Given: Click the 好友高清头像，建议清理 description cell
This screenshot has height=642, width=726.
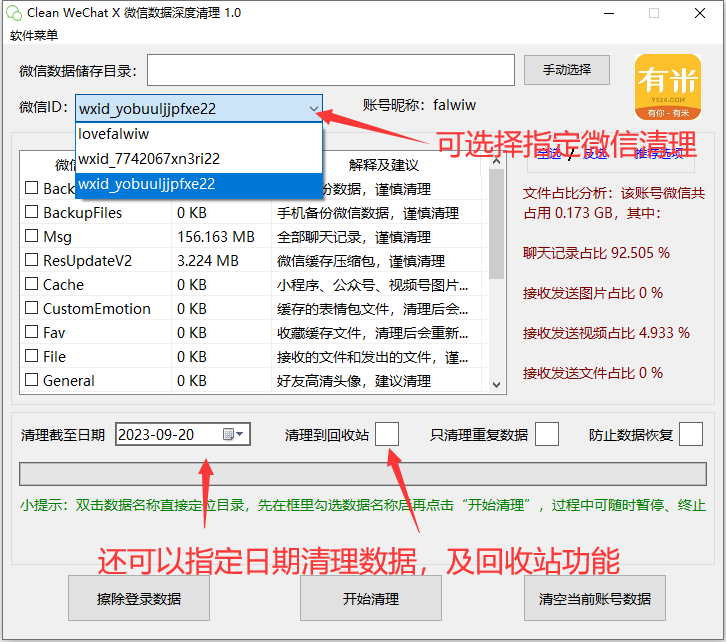Looking at the screenshot, I should pos(354,380).
